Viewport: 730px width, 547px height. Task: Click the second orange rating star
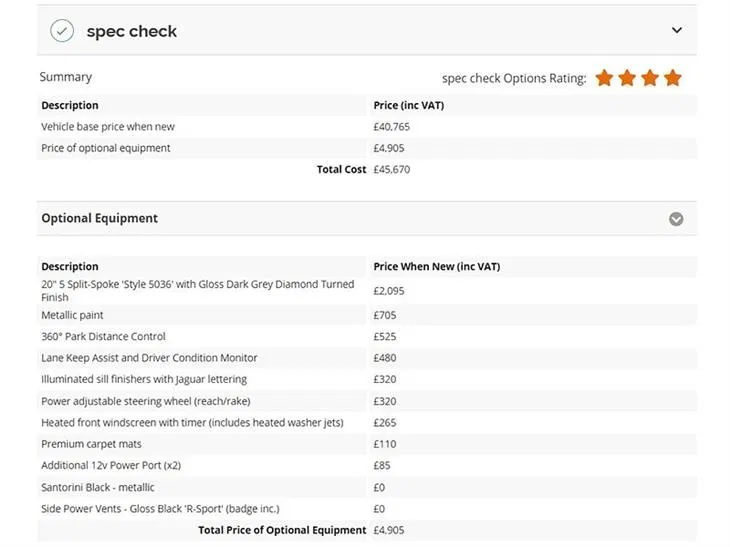627,78
